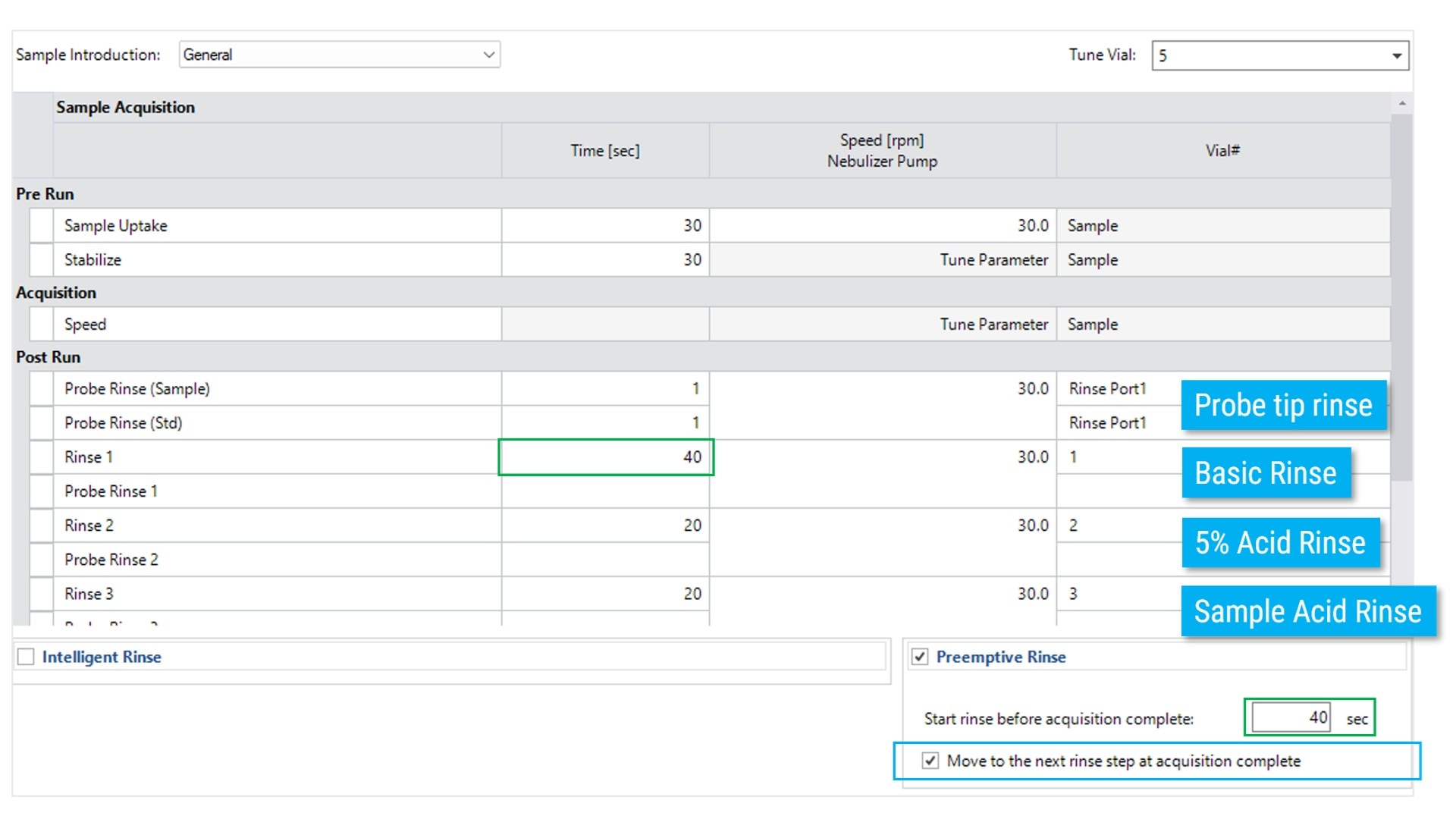Viewport: 1456px width, 819px height.
Task: Click Rinse Port1 vial for Probe Rinse (Sample)
Action: point(1119,388)
